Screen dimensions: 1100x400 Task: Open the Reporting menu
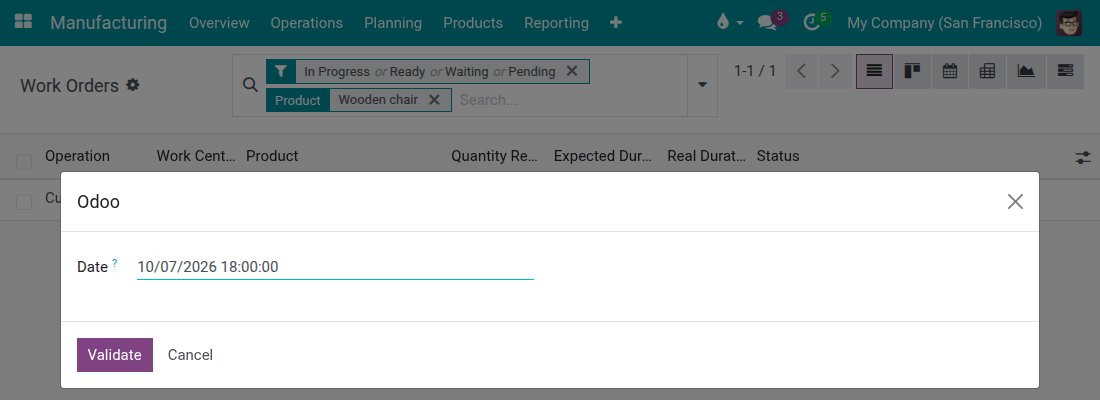[556, 22]
